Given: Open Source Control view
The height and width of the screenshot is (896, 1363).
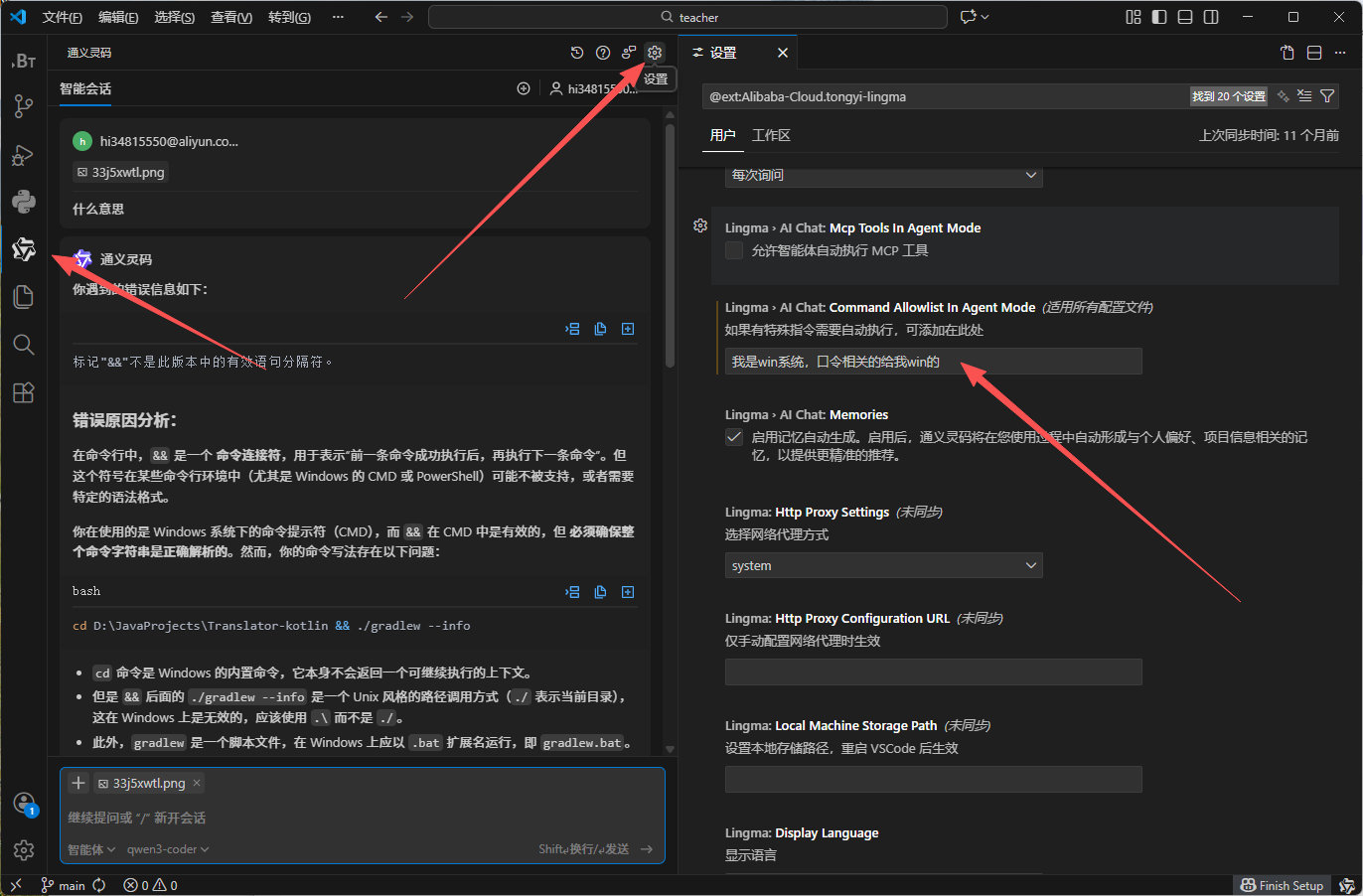Looking at the screenshot, I should [x=24, y=107].
